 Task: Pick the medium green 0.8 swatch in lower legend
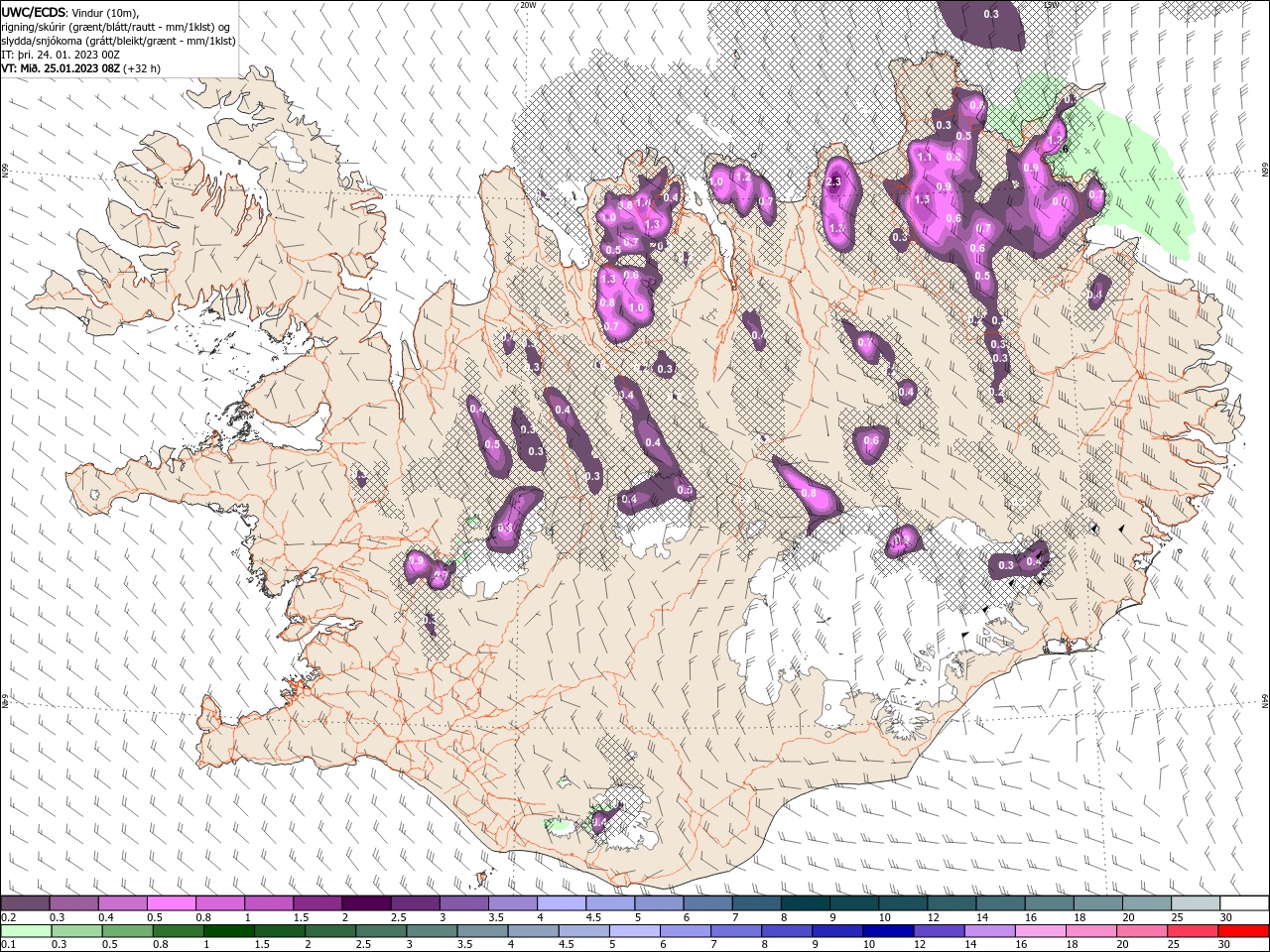point(178,931)
